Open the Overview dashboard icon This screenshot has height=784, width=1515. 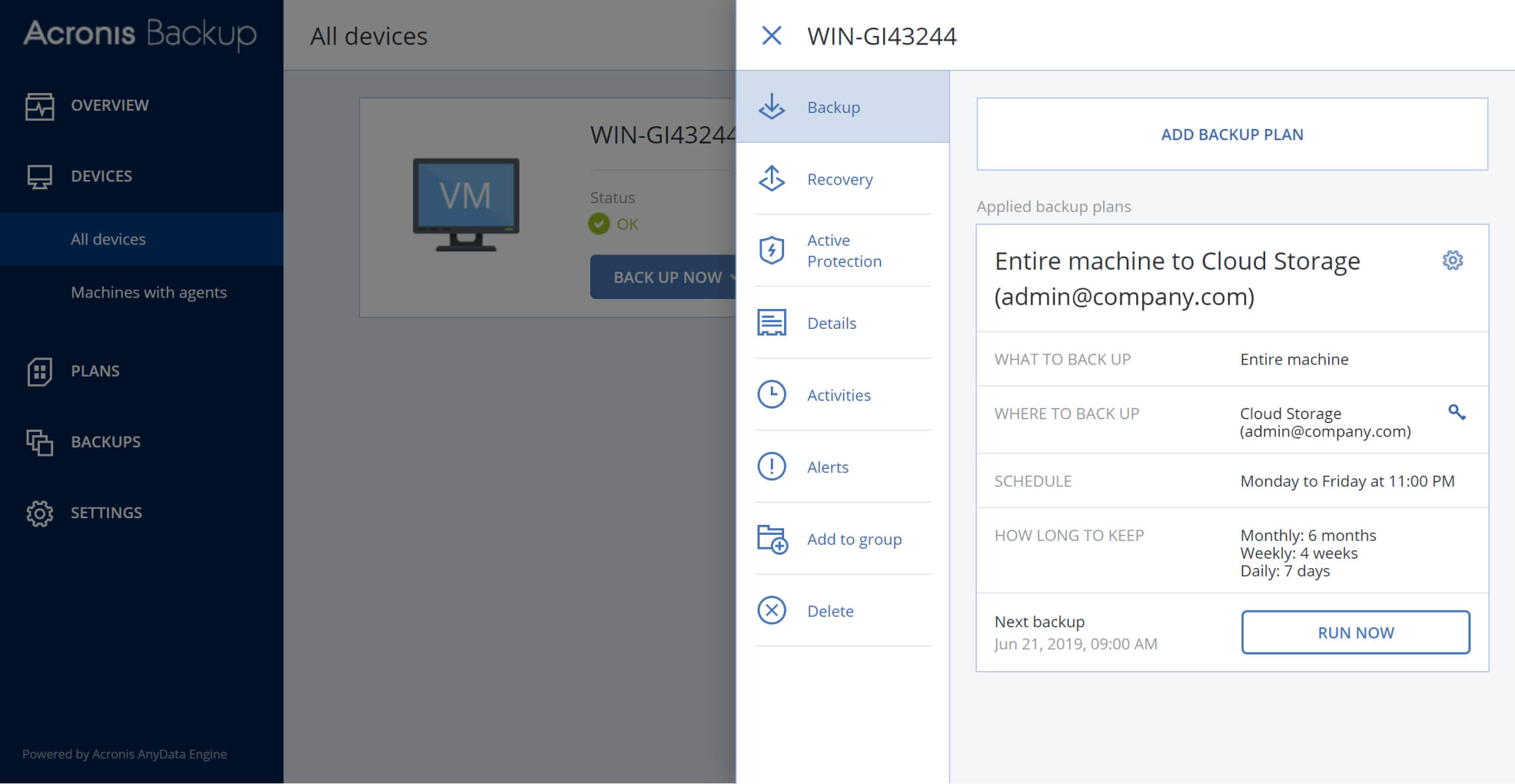(x=40, y=106)
